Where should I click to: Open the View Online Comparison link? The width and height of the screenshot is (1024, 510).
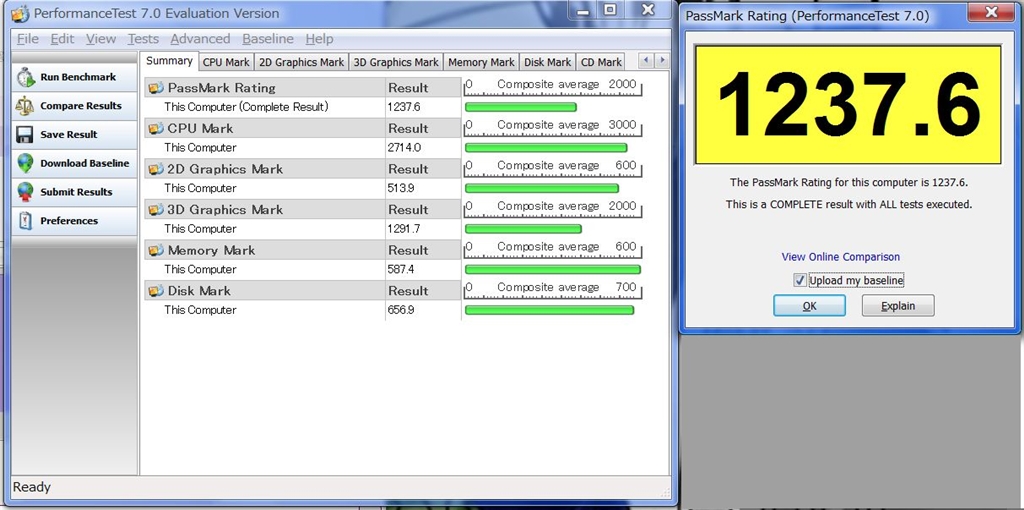tap(840, 257)
